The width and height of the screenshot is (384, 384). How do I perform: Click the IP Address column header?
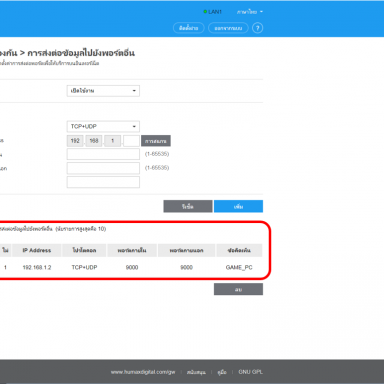[x=37, y=250]
